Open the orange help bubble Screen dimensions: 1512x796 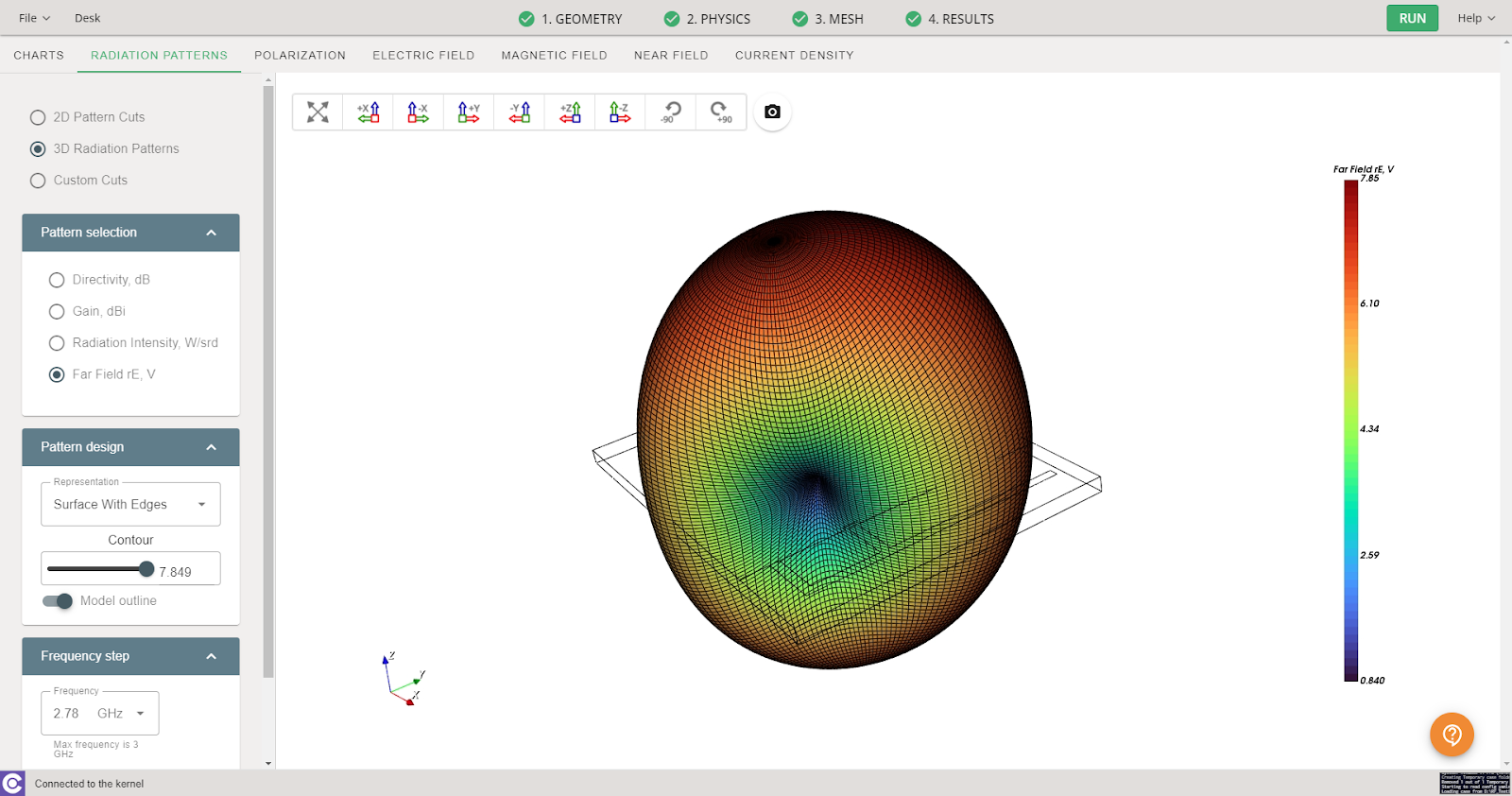[x=1452, y=735]
